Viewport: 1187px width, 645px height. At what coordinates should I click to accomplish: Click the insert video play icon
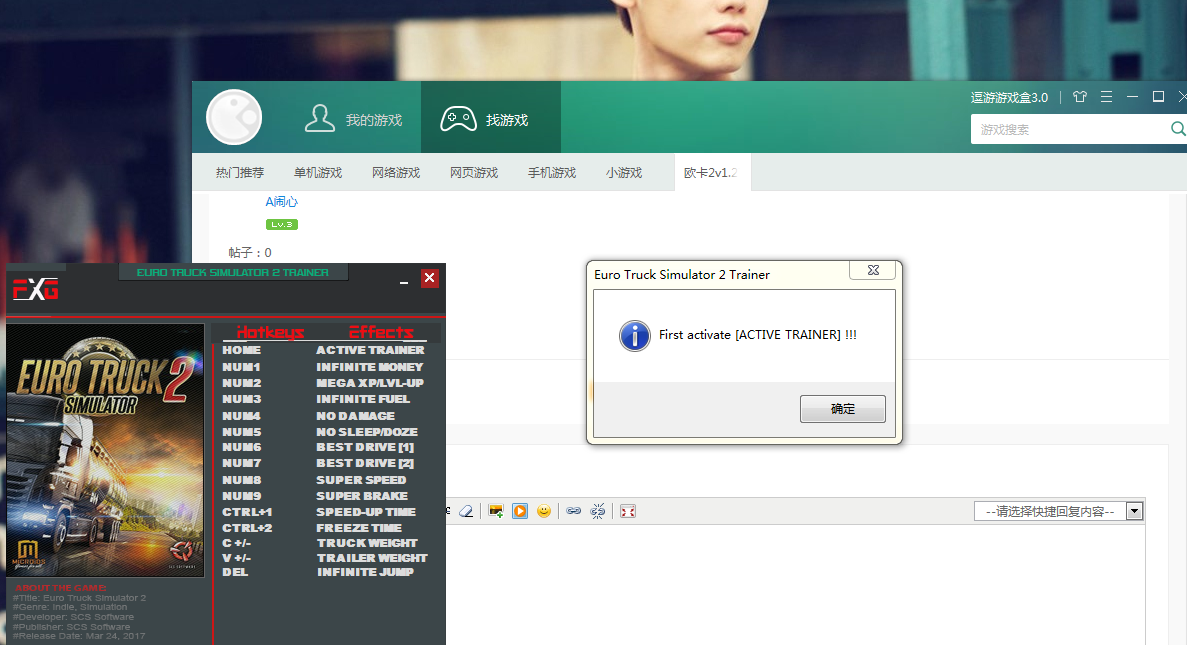pyautogui.click(x=520, y=511)
